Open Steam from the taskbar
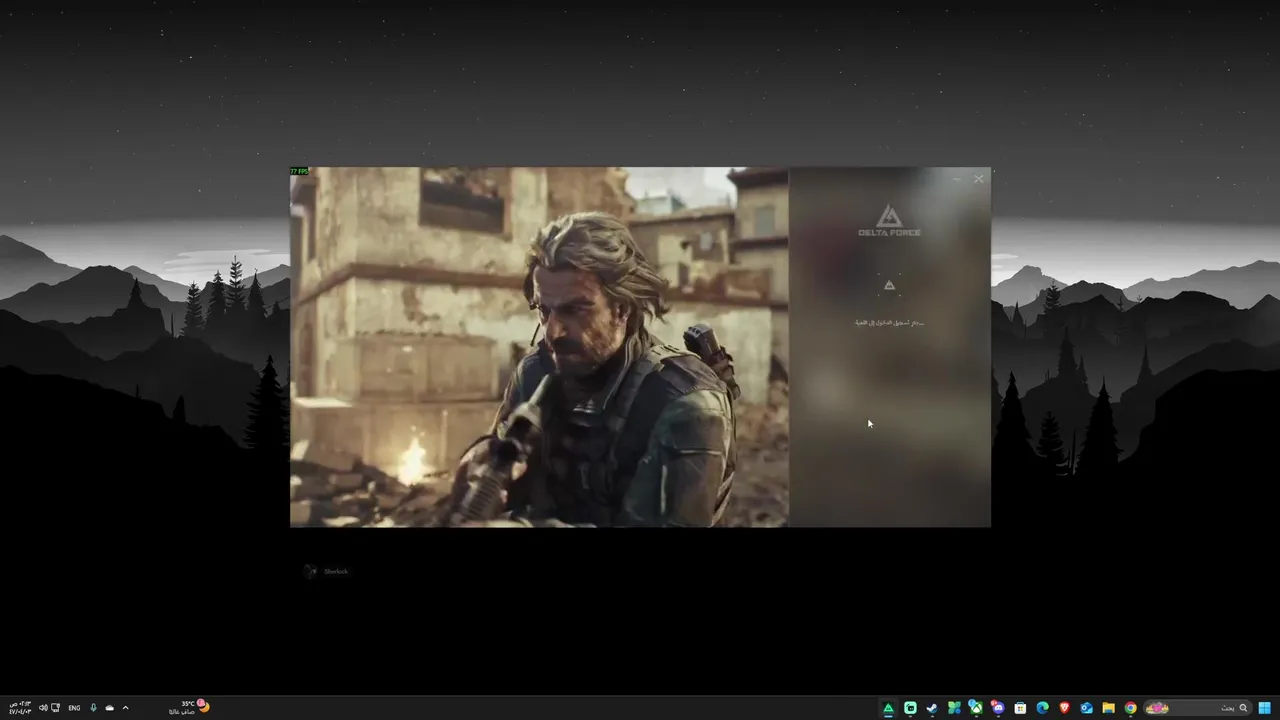 coord(932,708)
